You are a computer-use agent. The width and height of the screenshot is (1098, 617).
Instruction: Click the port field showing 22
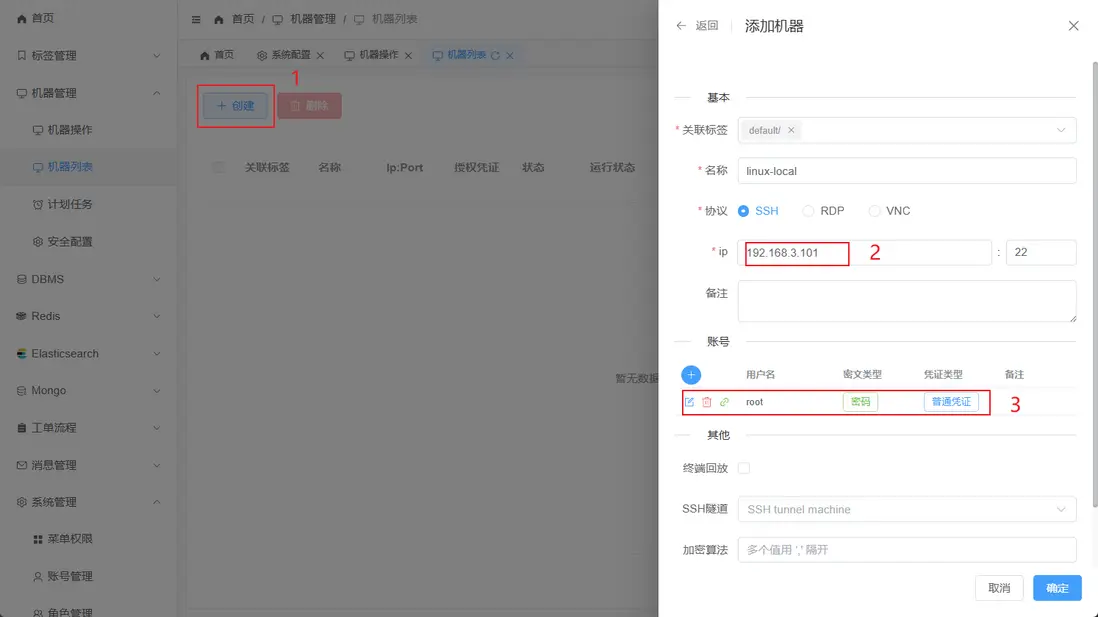pyautogui.click(x=1041, y=252)
